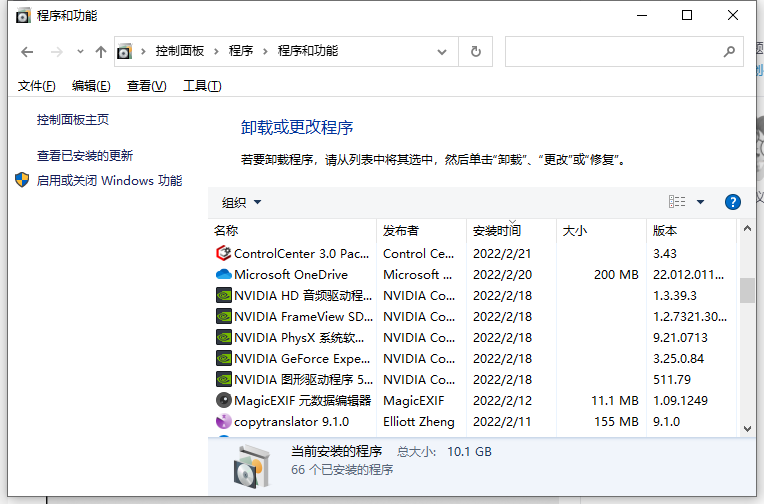Click the change view layout icon
The image size is (764, 504).
tap(677, 202)
